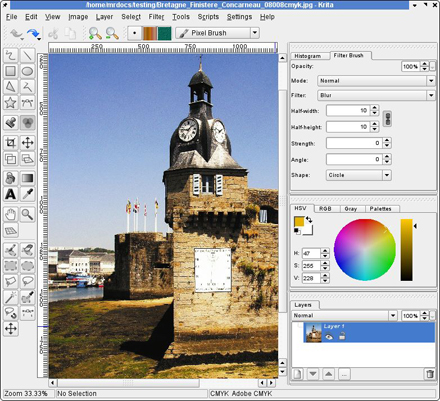Viewport: 440px width, 401px height.
Task: Select the Polygon tool
Action: pyautogui.click(x=11, y=87)
